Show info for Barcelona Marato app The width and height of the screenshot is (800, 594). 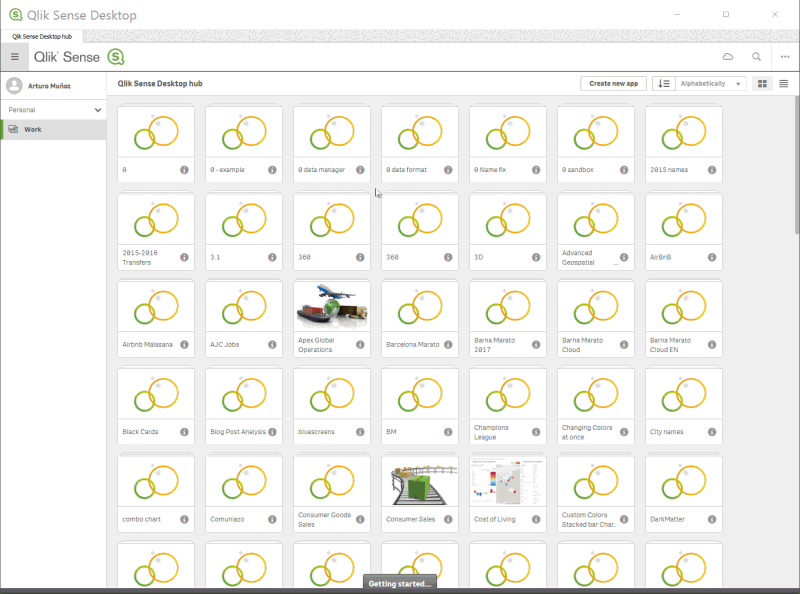448,344
